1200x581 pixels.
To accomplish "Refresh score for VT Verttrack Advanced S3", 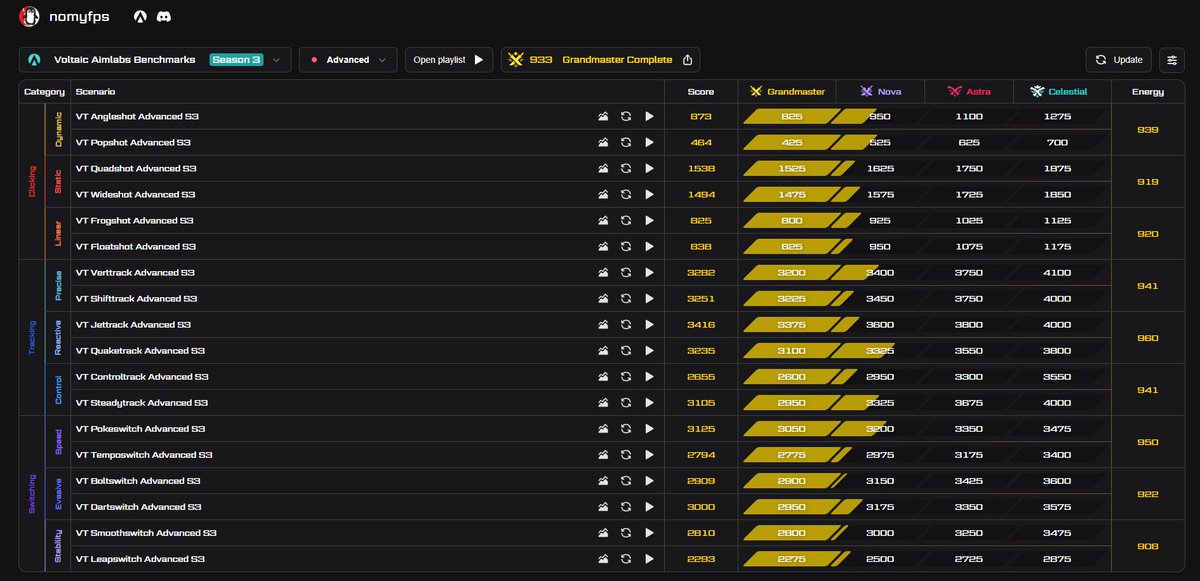I will 626,272.
